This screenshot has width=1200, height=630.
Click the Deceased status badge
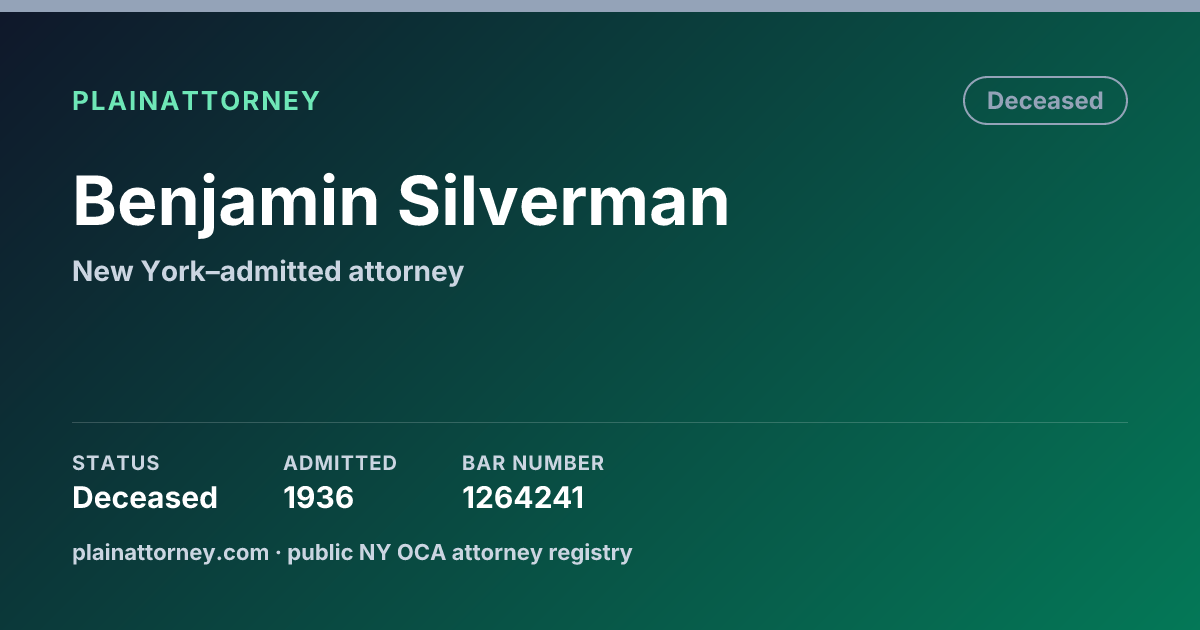(1045, 101)
